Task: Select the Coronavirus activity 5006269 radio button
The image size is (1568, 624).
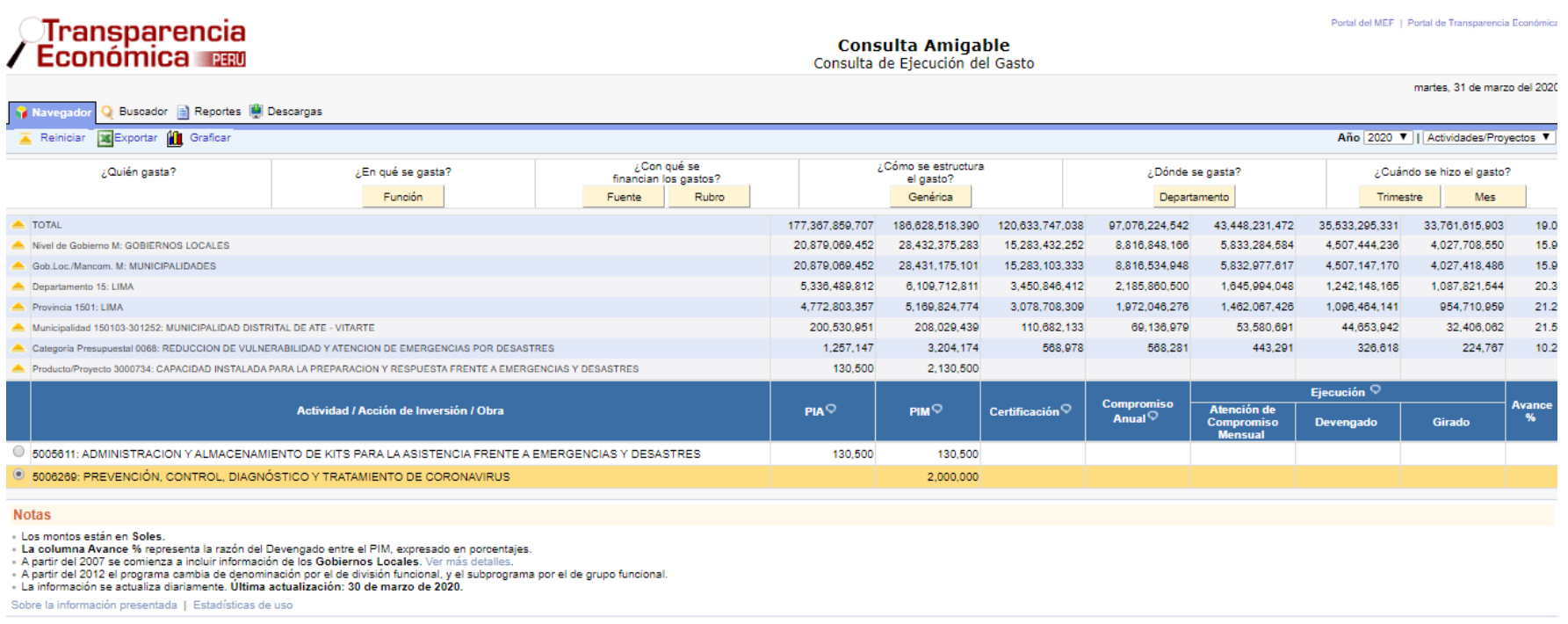Action: coord(18,475)
